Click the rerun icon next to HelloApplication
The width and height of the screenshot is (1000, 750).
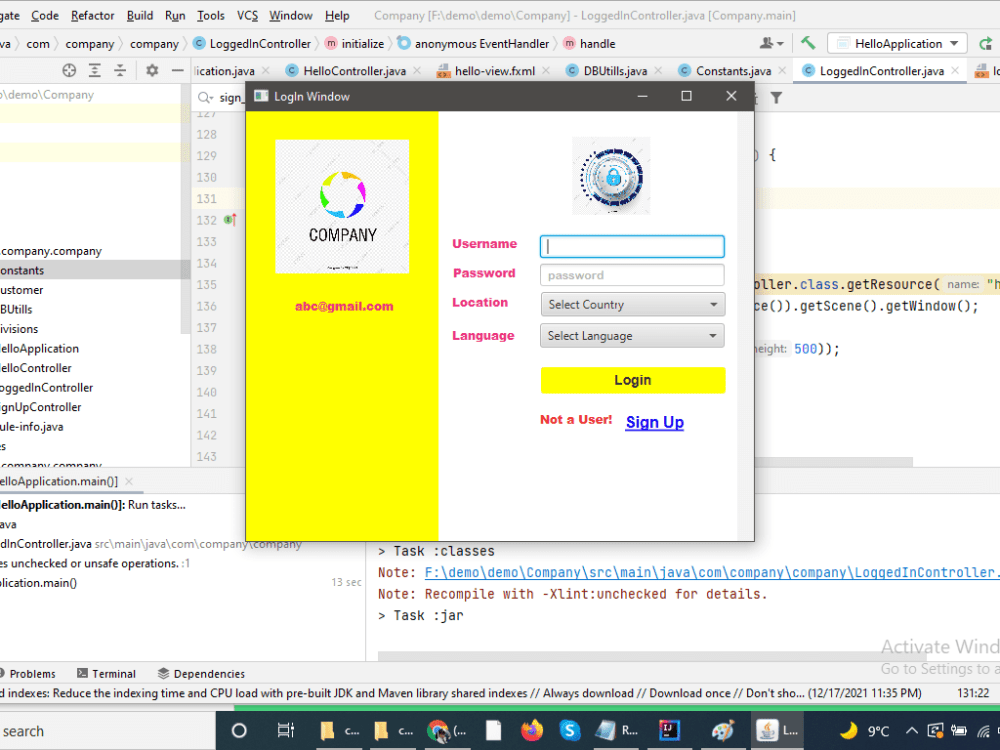point(986,43)
